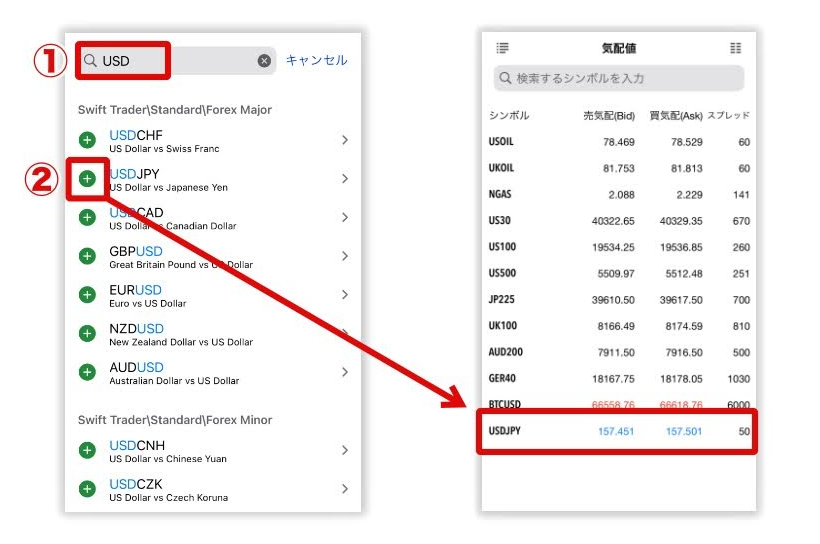Click the USD search field
The height and width of the screenshot is (544, 820).
[x=175, y=61]
